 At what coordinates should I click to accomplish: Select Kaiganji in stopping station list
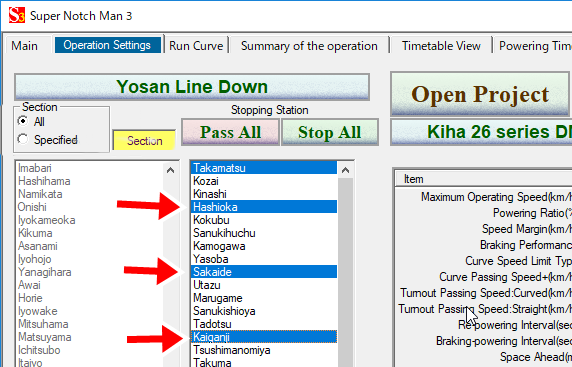click(264, 337)
